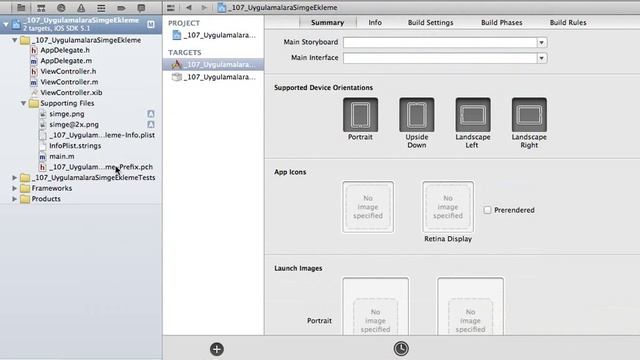The height and width of the screenshot is (360, 640).
Task: Click the _107_UygulamalaraSimgeEkleme jump bar title
Action: click(x=282, y=7)
